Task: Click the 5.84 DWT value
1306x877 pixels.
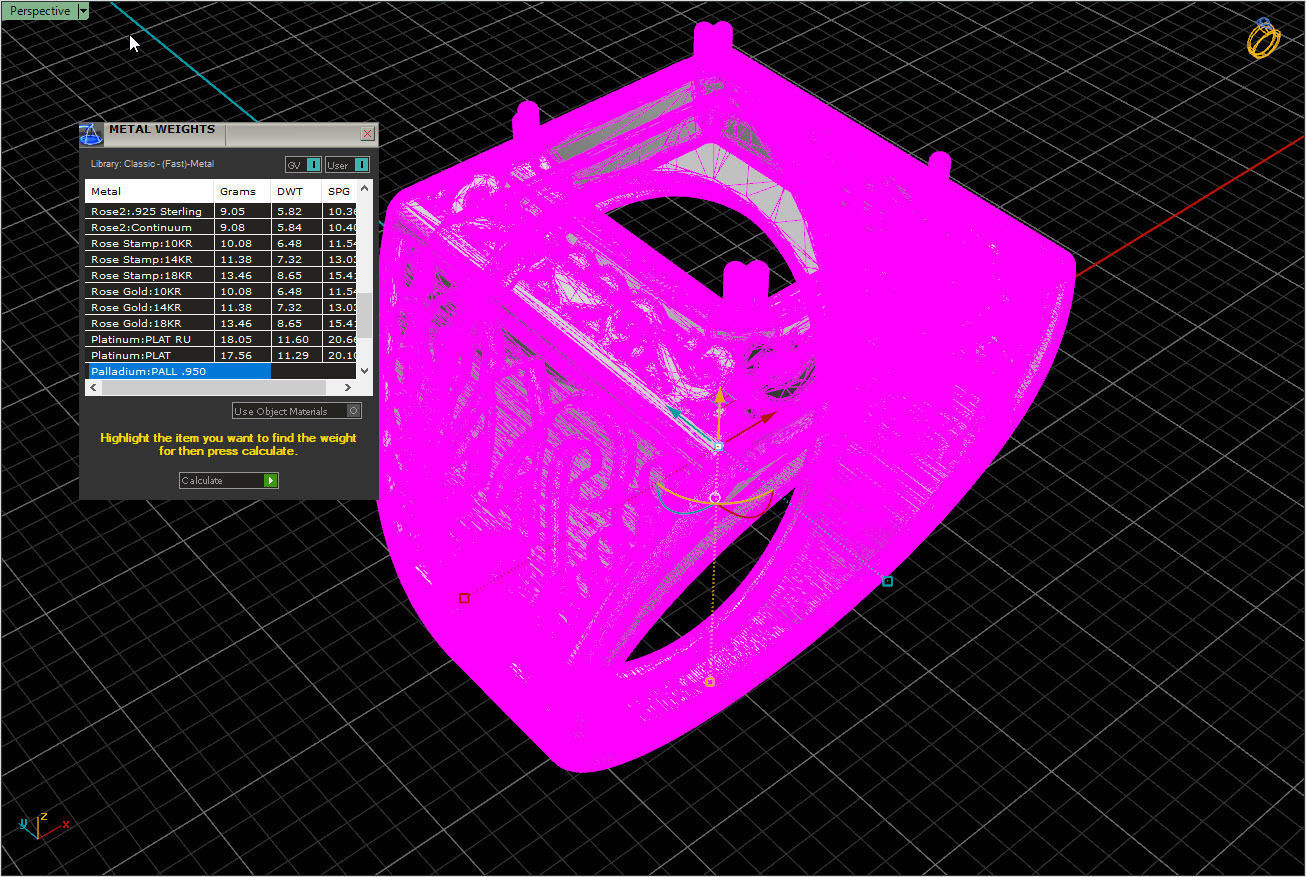Action: pyautogui.click(x=289, y=227)
